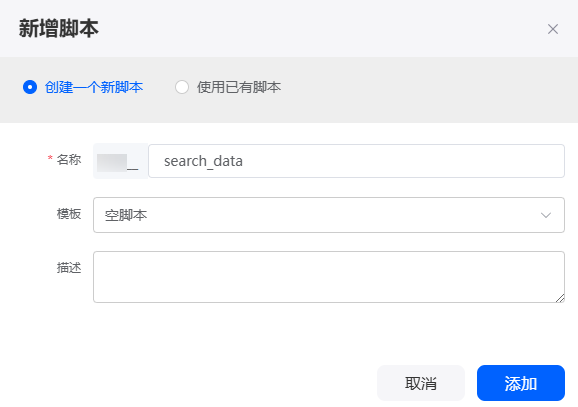Click the 名称 field label
This screenshot has width=578, height=407.
pos(69,160)
